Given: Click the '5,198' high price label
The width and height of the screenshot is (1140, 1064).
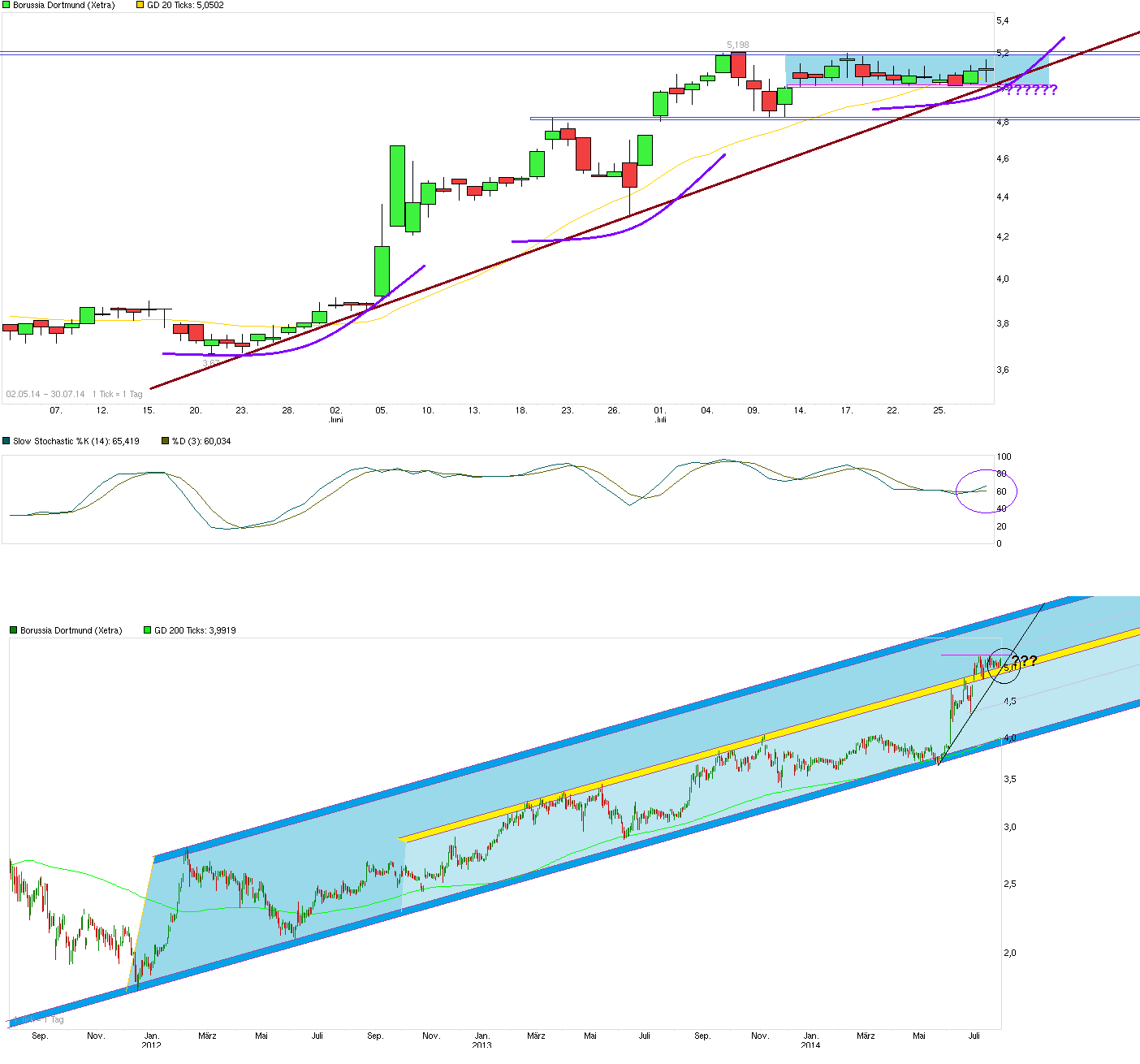Looking at the screenshot, I should (x=737, y=45).
